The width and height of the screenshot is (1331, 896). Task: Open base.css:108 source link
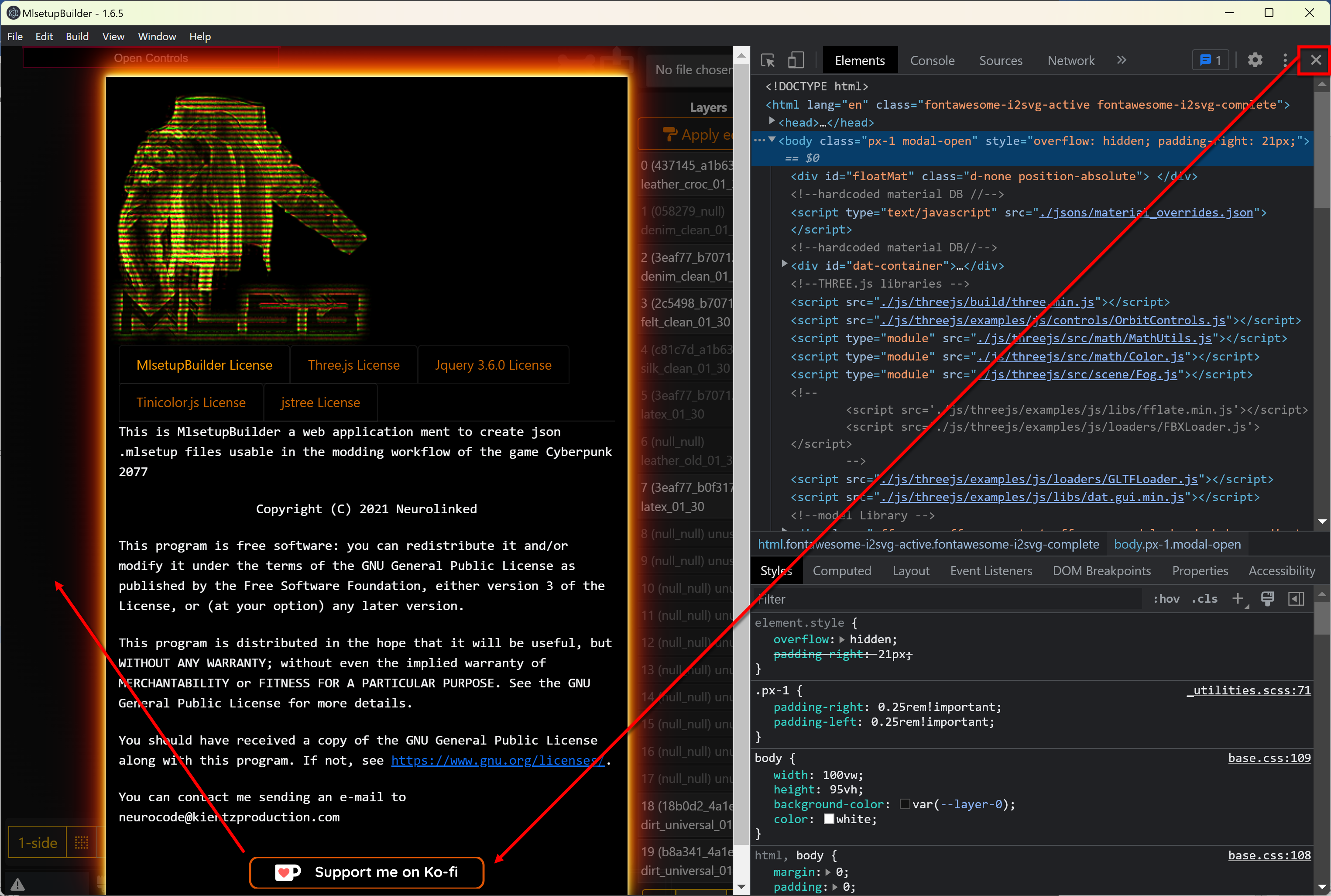click(1269, 855)
